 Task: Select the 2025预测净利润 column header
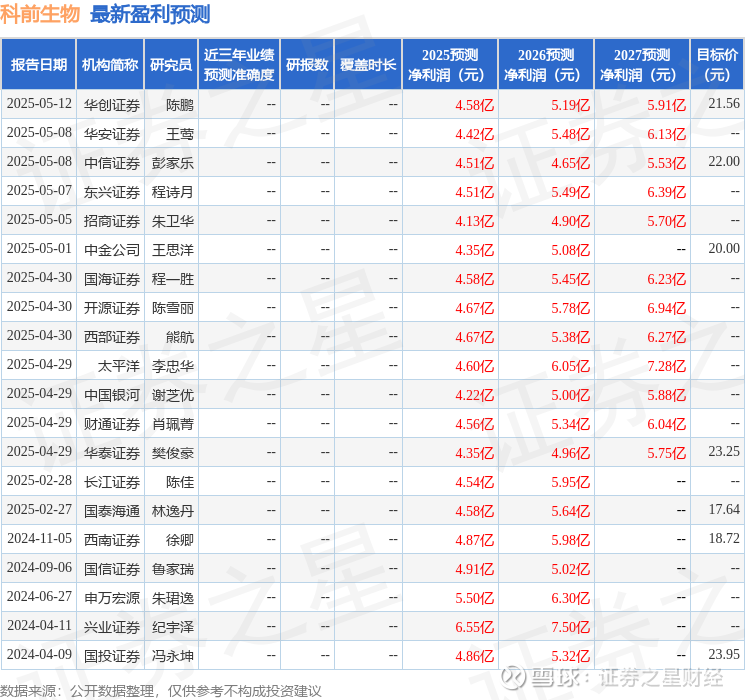click(450, 64)
